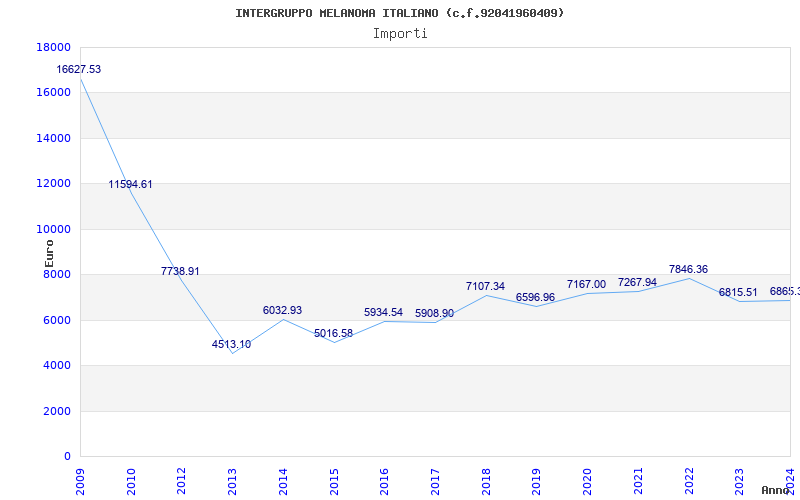Click the 2015 x-axis year label
The height and width of the screenshot is (500, 800).
pyautogui.click(x=334, y=481)
